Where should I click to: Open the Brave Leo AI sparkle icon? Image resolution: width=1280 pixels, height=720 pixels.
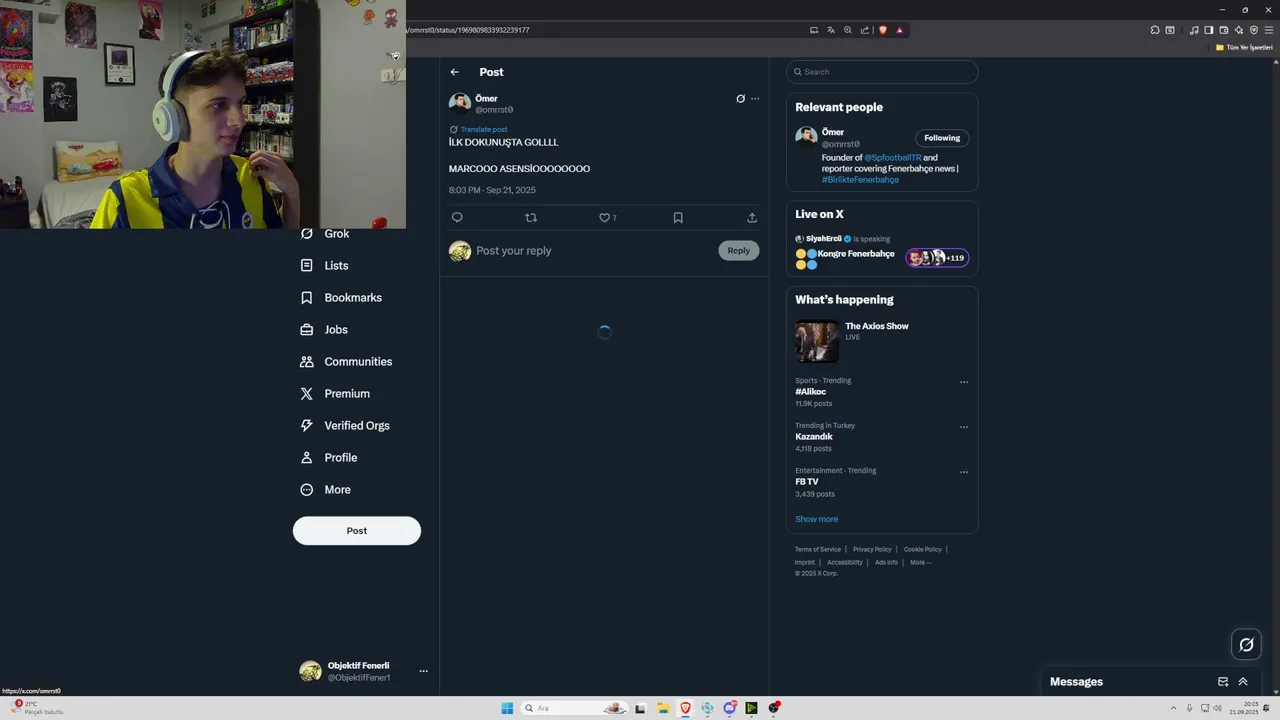click(x=1239, y=30)
